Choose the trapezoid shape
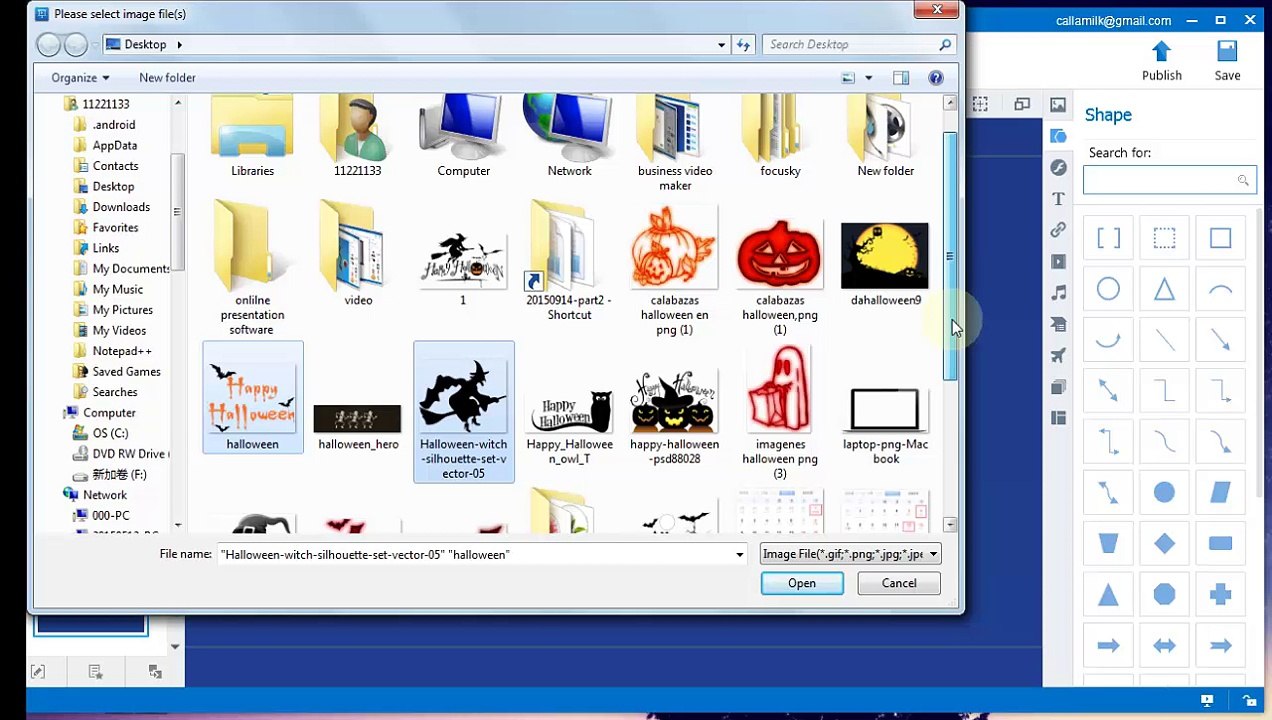The height and width of the screenshot is (720, 1272). (x=1108, y=543)
